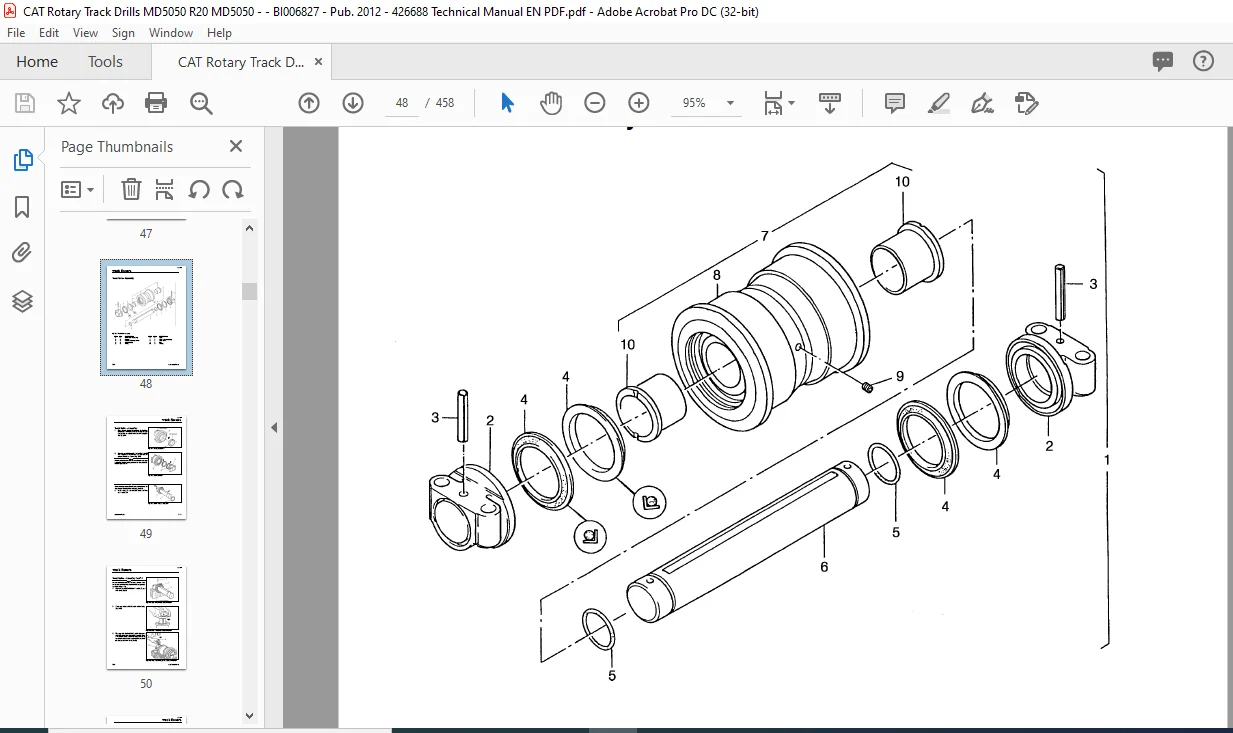Screen dimensions: 1233x733
Task: Delete selected pages with trash icon
Action: tap(131, 189)
